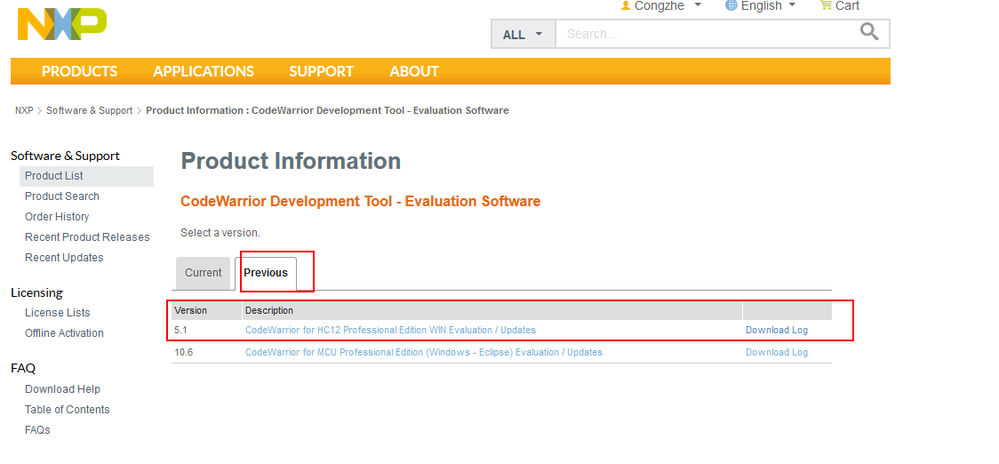Image resolution: width=999 pixels, height=464 pixels.
Task: Click the Licensing sidebar heading
Action: pyautogui.click(x=36, y=293)
